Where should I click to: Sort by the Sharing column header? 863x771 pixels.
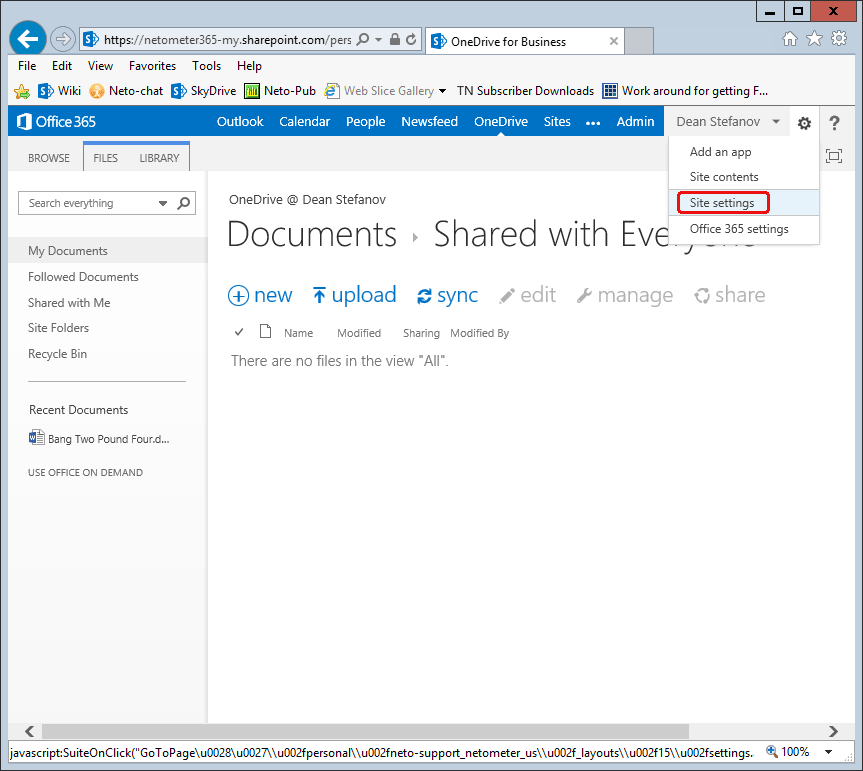421,333
